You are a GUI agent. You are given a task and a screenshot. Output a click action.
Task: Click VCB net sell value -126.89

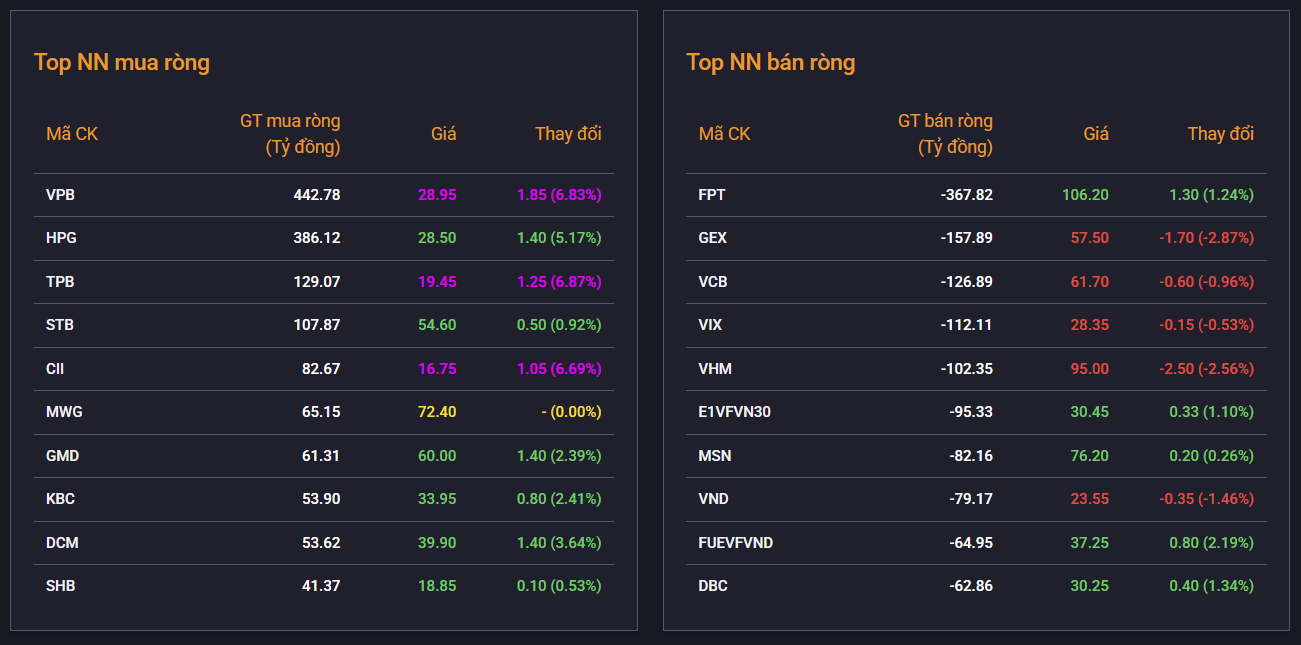[x=967, y=282]
